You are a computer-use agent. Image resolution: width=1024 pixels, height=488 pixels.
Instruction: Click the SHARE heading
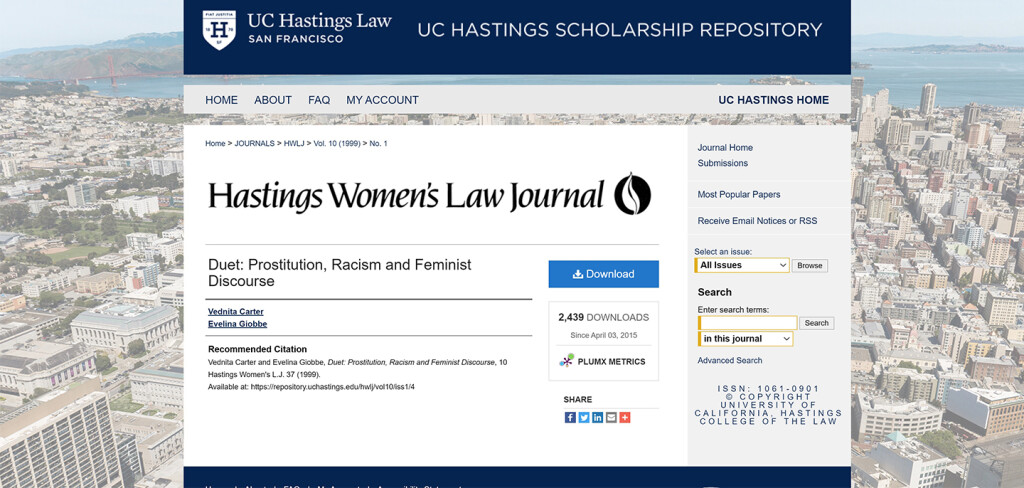(578, 399)
